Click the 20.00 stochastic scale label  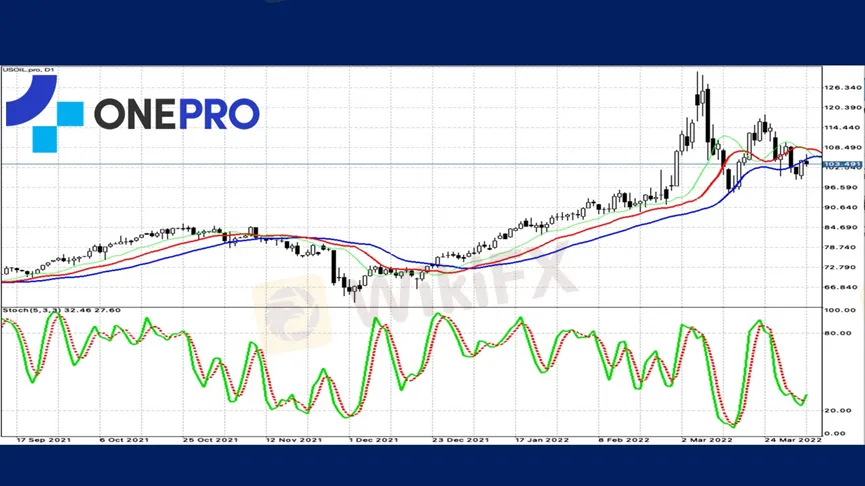(838, 410)
